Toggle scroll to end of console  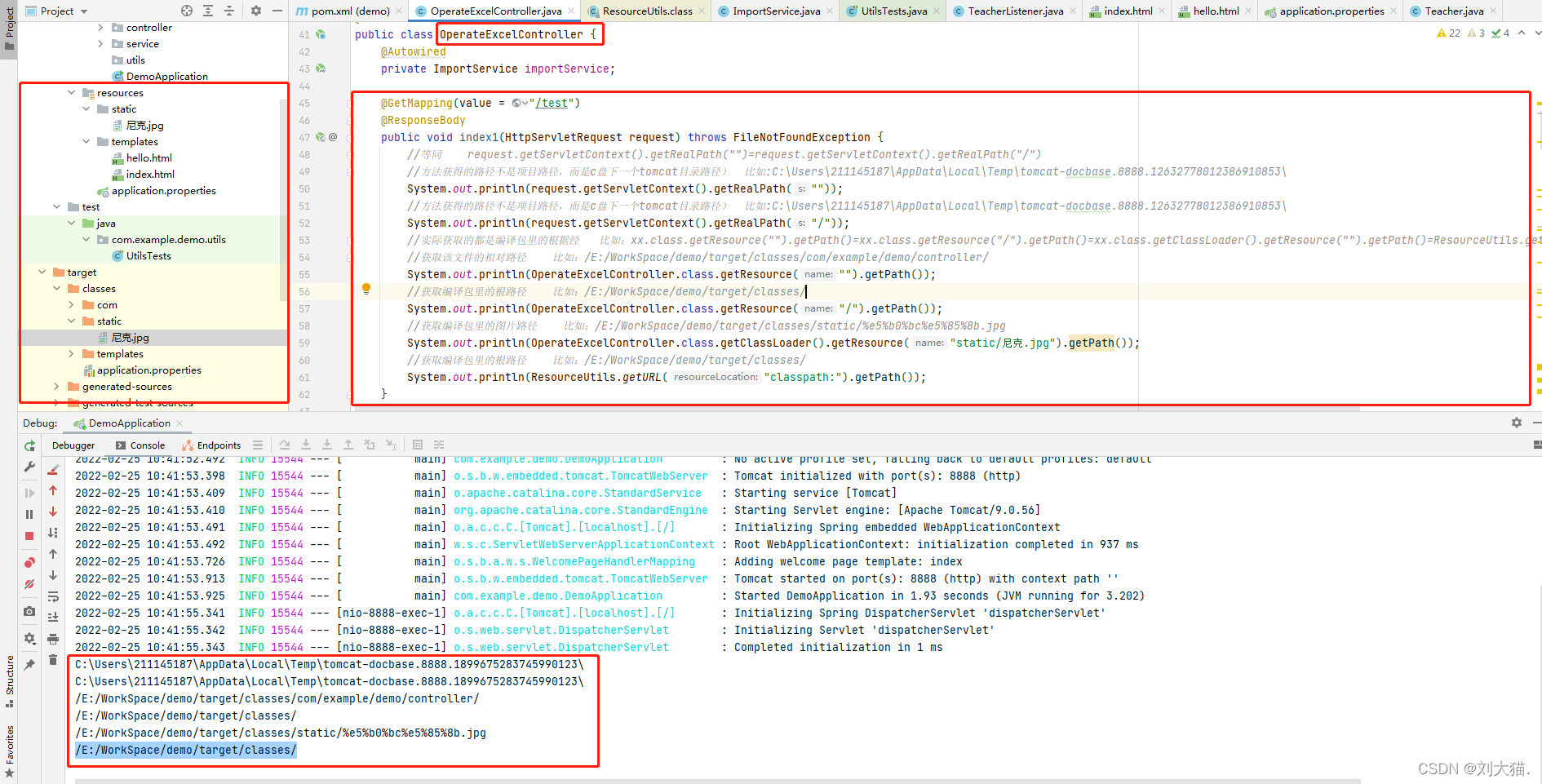coord(53,618)
